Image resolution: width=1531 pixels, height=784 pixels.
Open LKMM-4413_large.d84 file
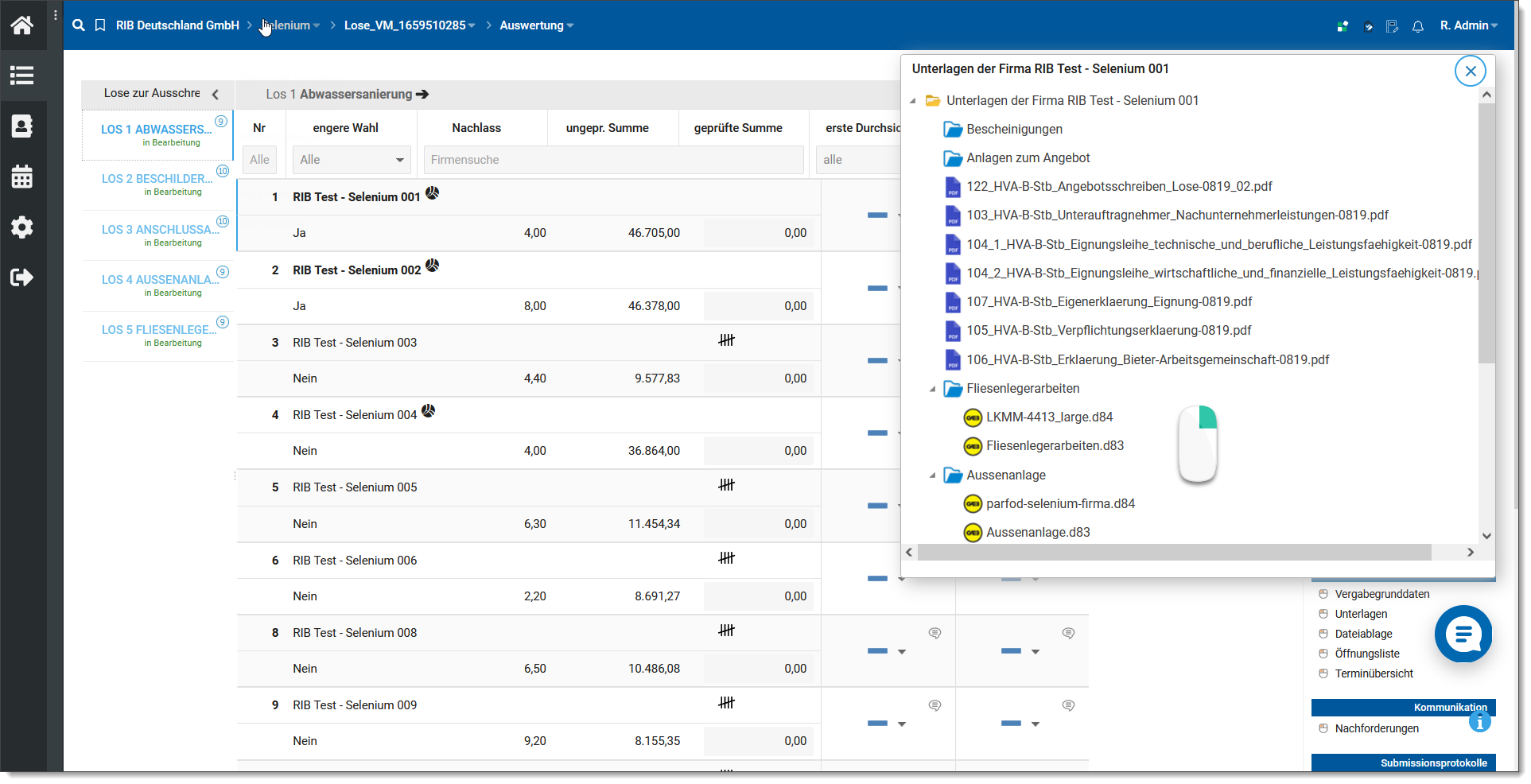click(1049, 417)
